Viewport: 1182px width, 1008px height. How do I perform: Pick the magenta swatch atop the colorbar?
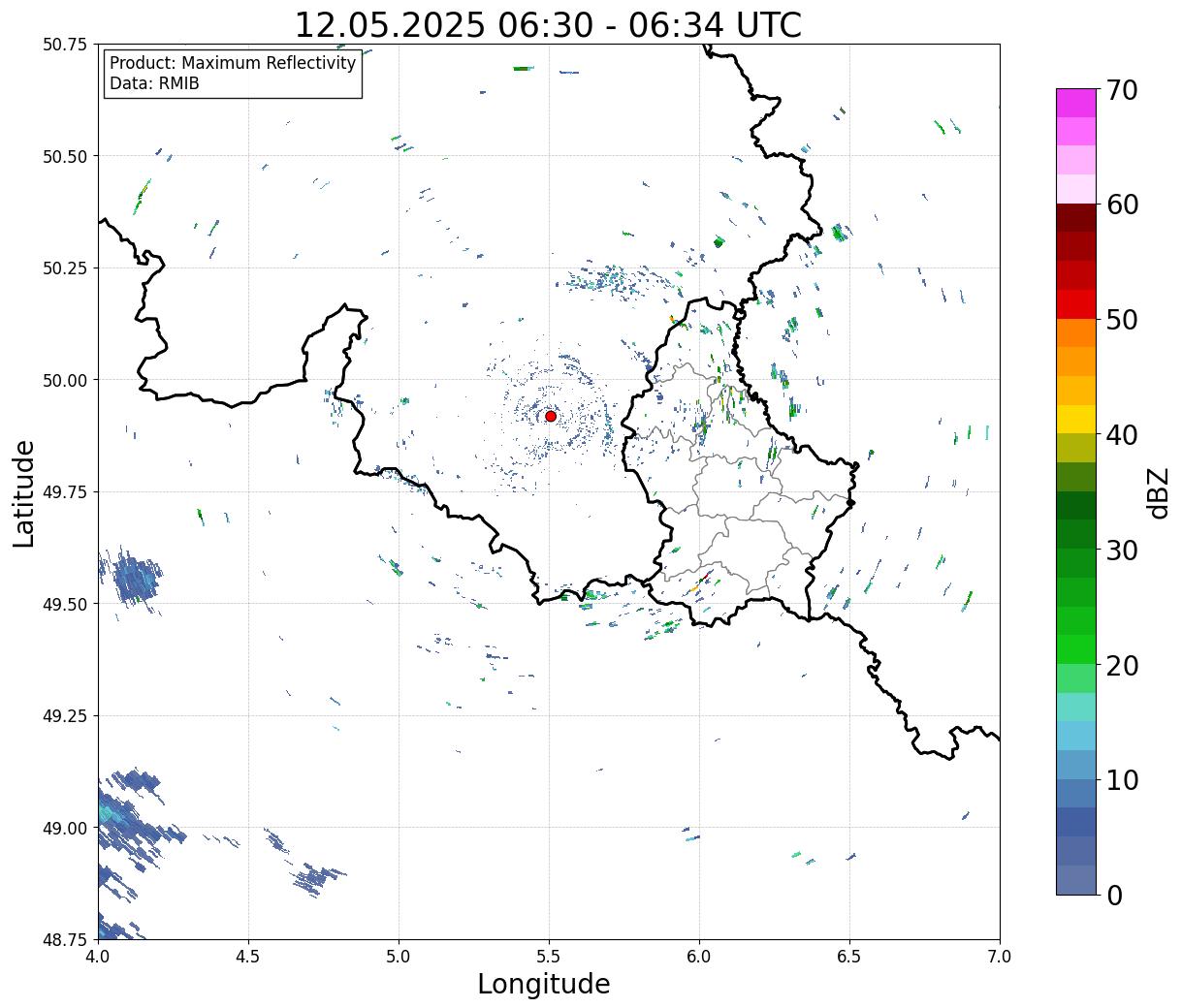pos(1076,103)
